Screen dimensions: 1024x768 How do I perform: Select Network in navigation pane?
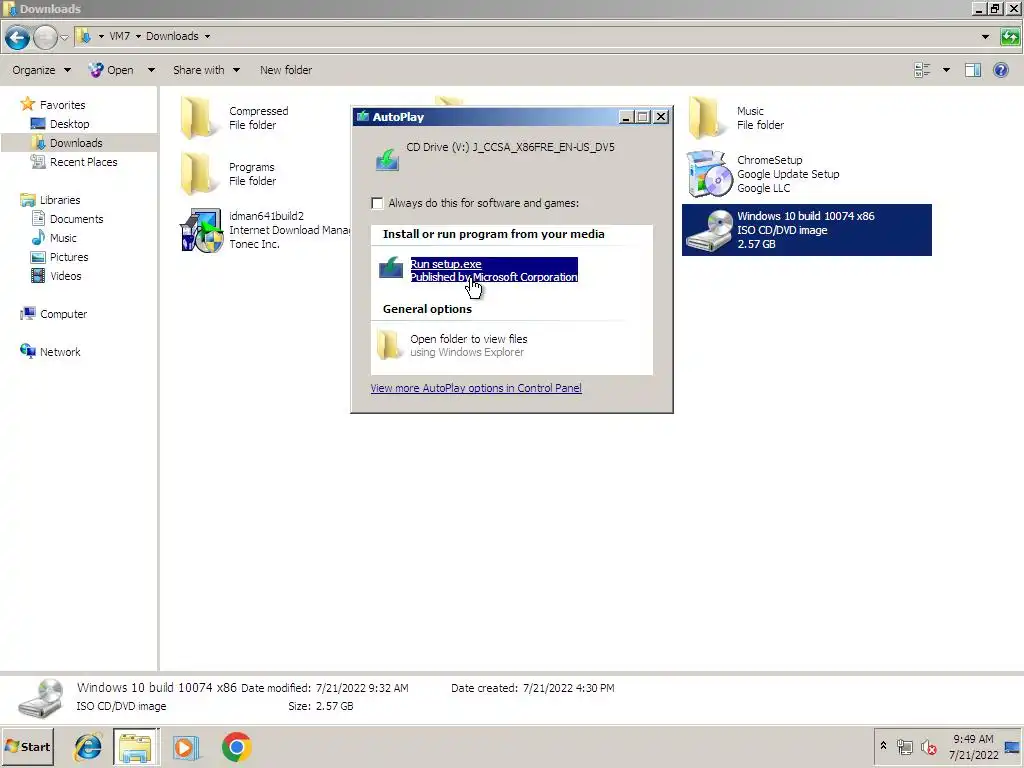tap(59, 351)
